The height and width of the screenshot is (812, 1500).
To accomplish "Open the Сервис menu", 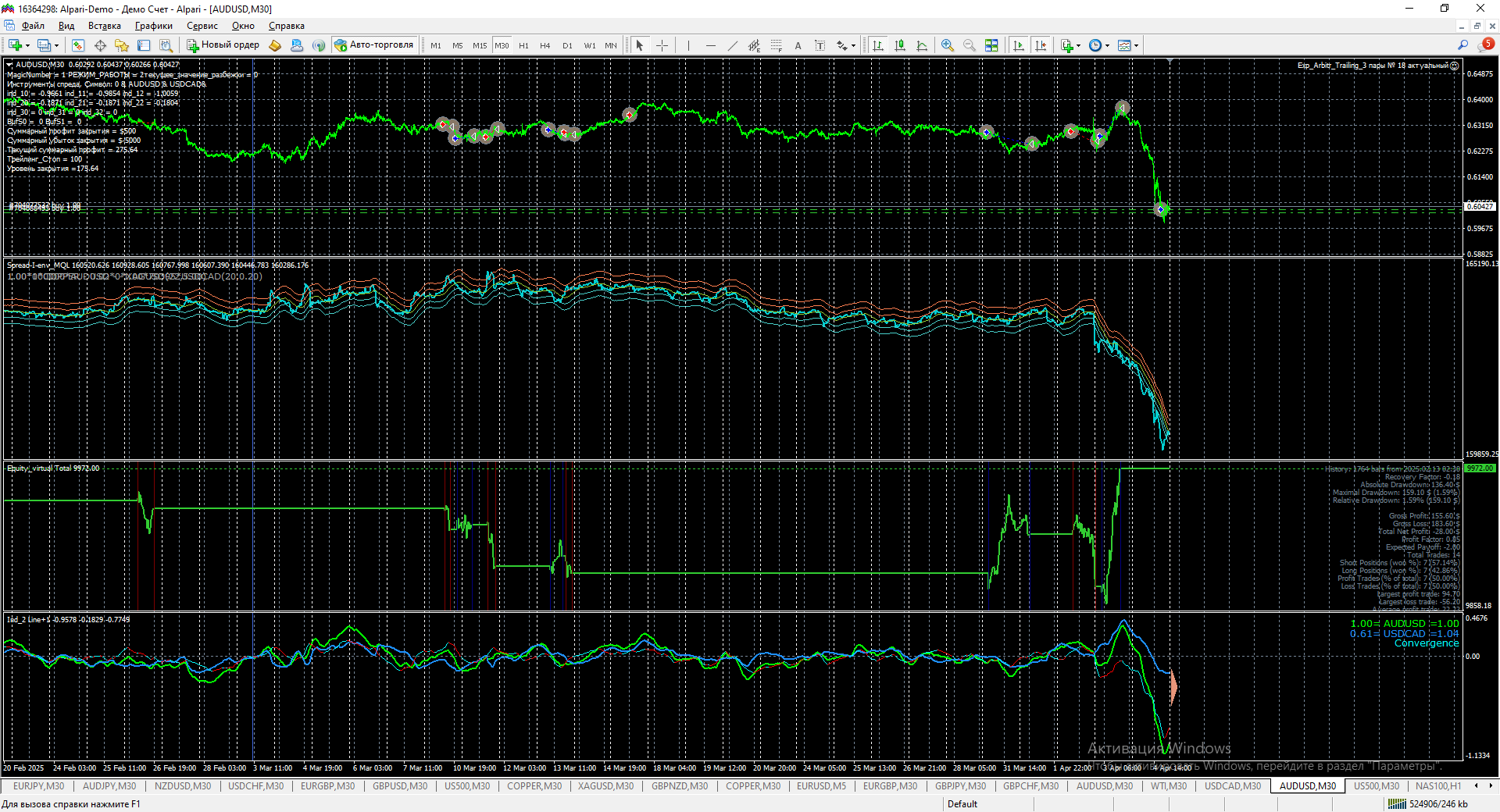I will [202, 26].
